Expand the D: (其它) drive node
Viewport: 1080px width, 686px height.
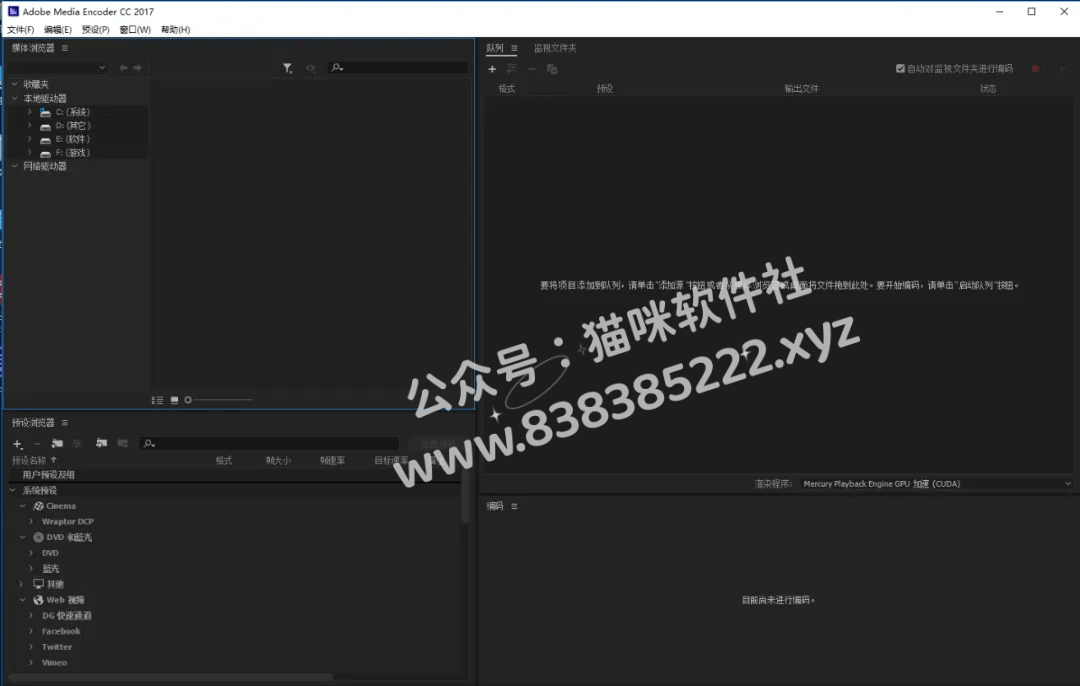(x=30, y=125)
